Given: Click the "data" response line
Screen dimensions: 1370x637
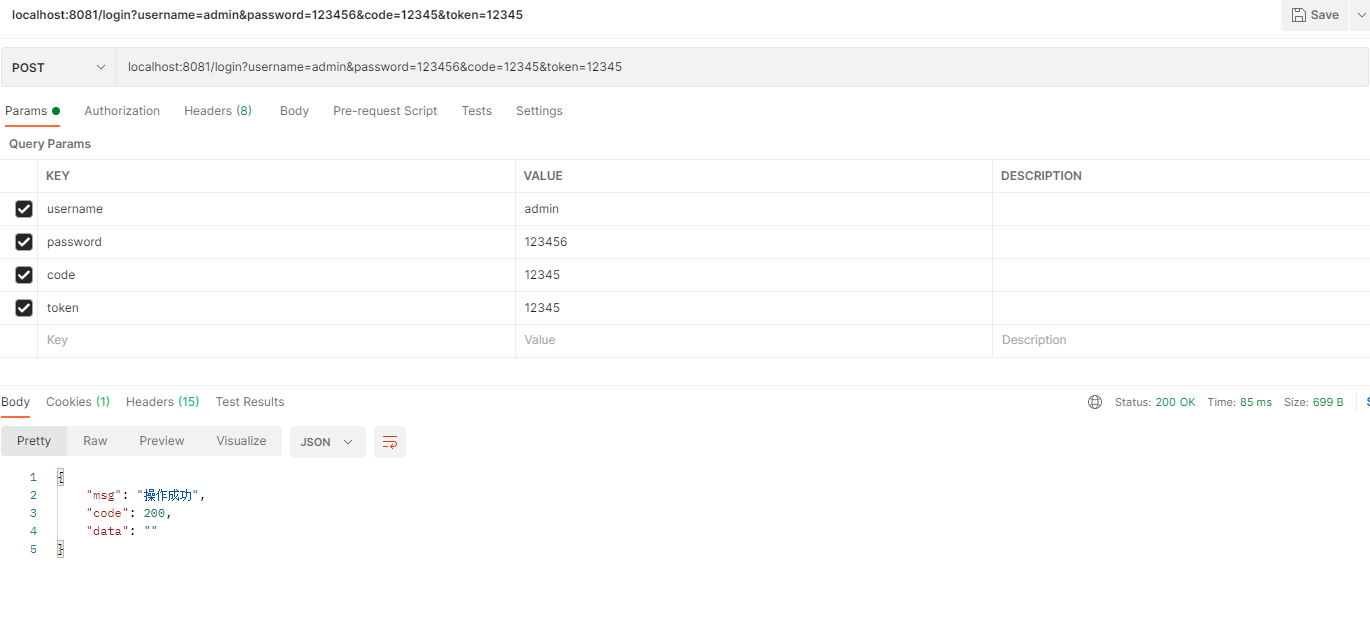Looking at the screenshot, I should (122, 531).
